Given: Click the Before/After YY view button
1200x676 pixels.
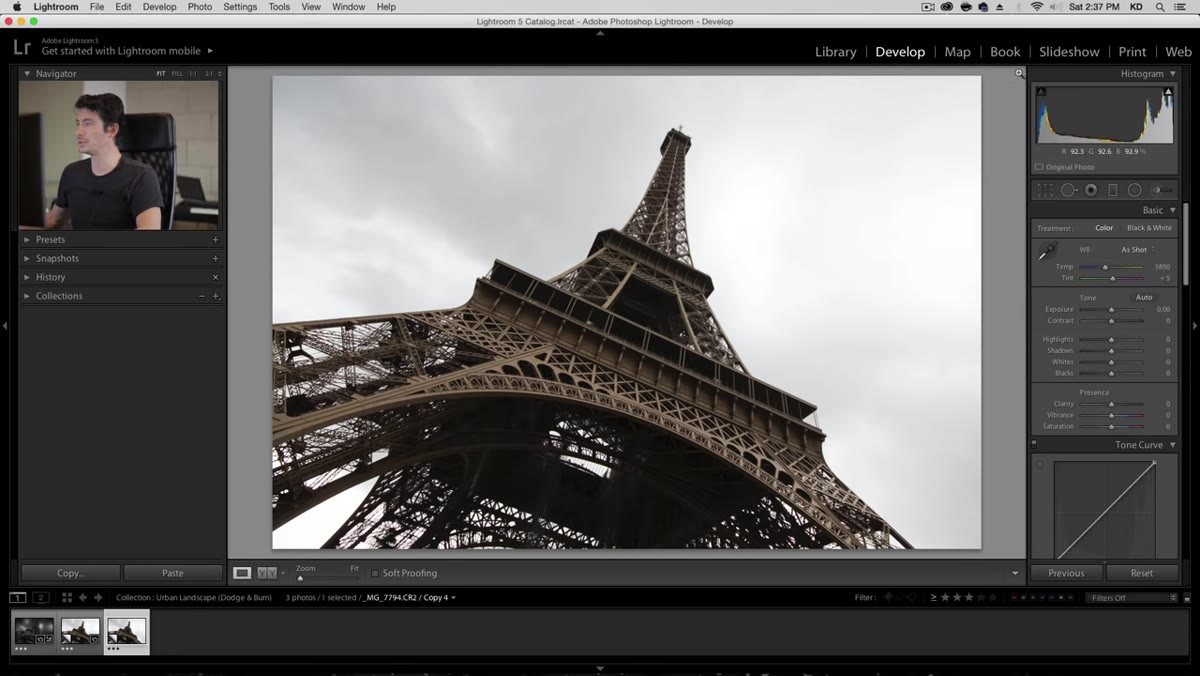Looking at the screenshot, I should click(266, 573).
